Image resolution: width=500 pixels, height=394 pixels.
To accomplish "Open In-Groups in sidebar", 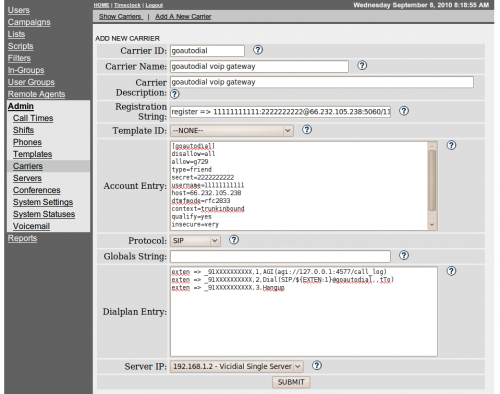I will (26, 70).
